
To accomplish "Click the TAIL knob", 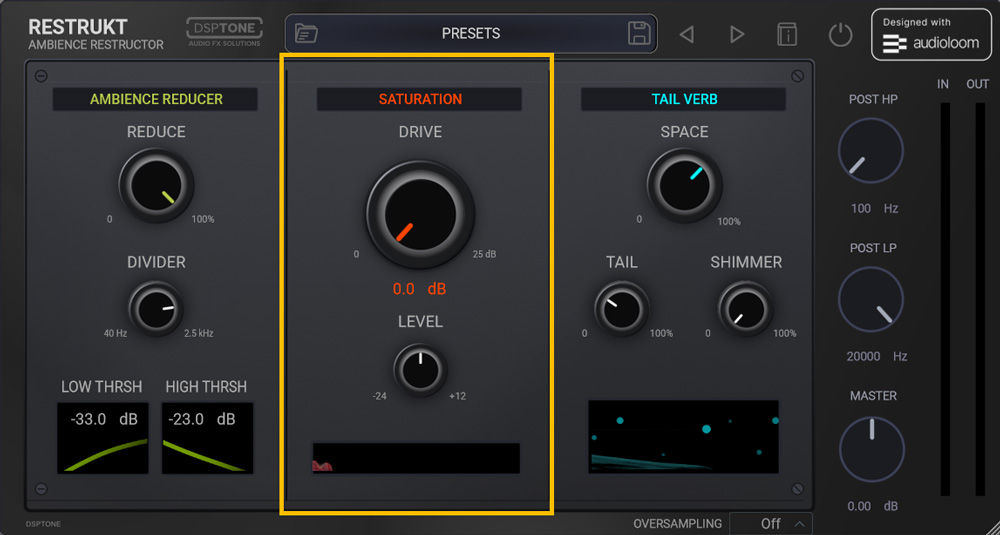I will click(x=622, y=309).
